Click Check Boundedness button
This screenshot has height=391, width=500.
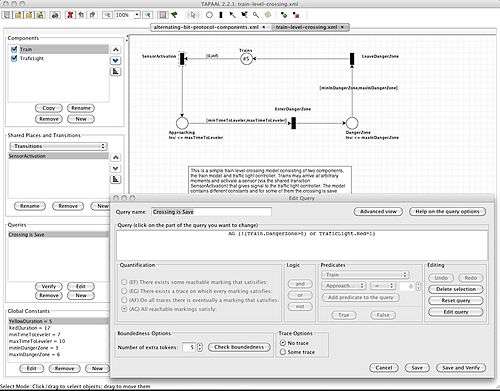coord(239,347)
